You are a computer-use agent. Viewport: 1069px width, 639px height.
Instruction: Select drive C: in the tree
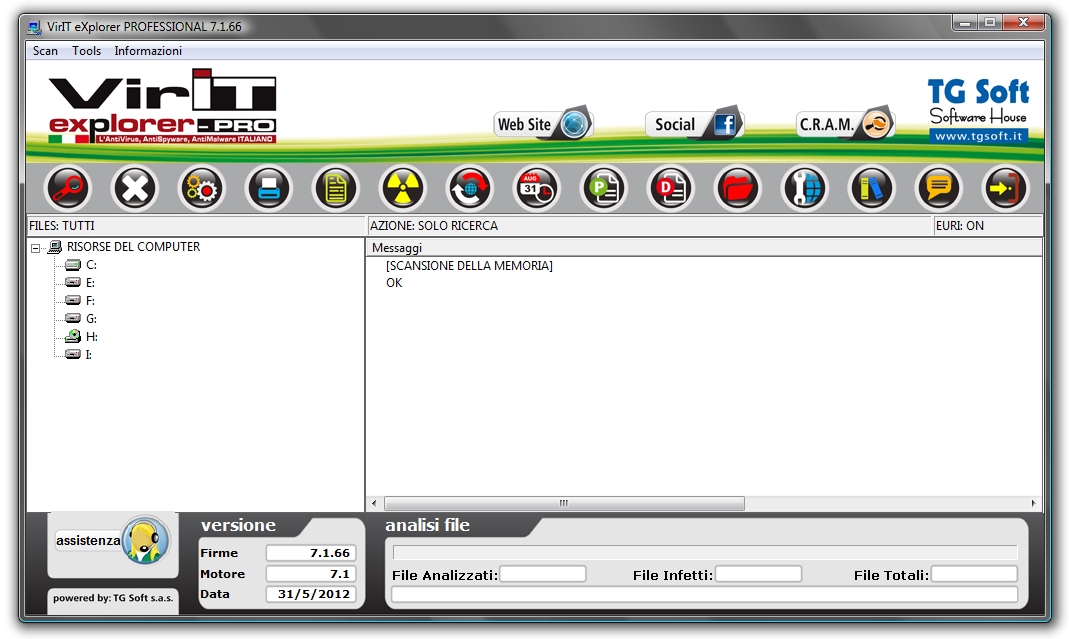pyautogui.click(x=91, y=265)
